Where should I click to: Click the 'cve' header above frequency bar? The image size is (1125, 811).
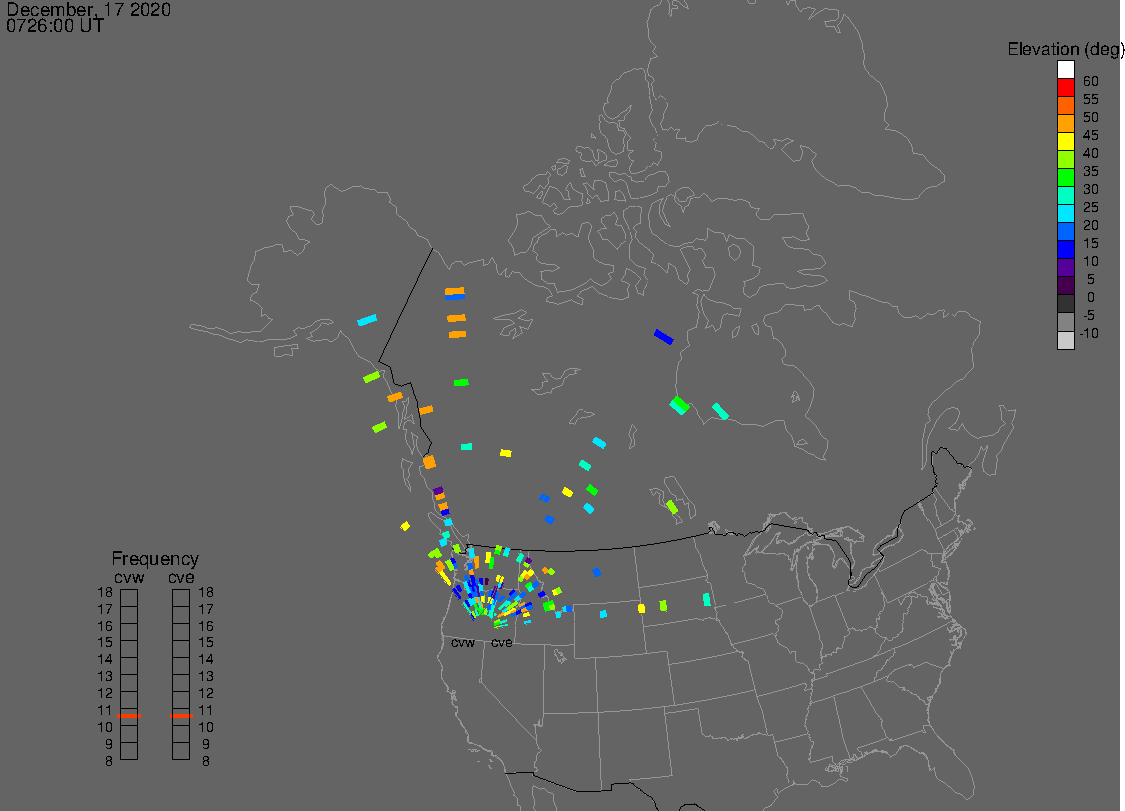(182, 578)
